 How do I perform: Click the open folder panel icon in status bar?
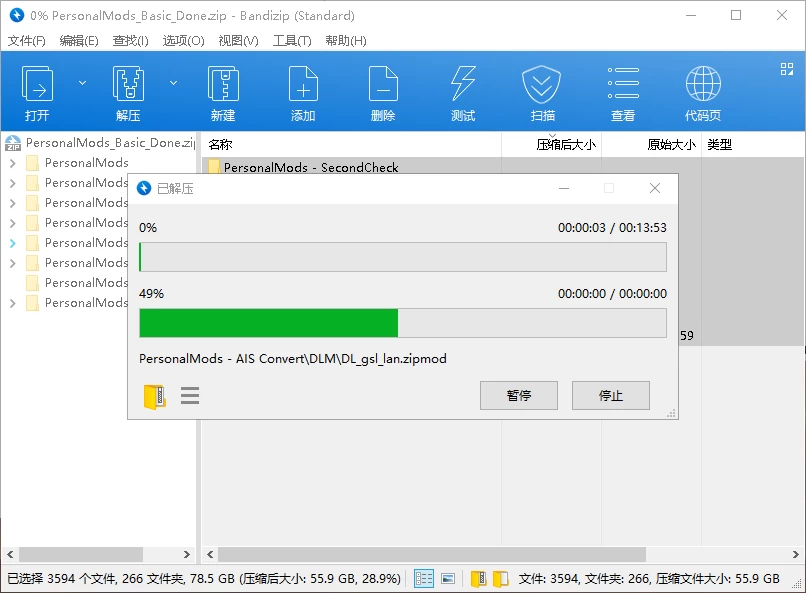click(501, 579)
